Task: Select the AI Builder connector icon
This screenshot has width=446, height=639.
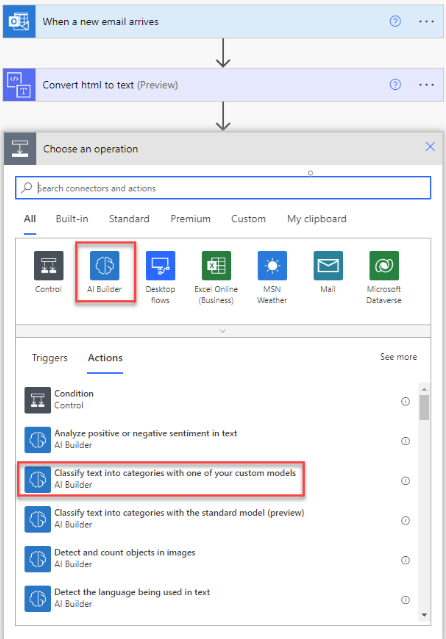Action: 105,265
